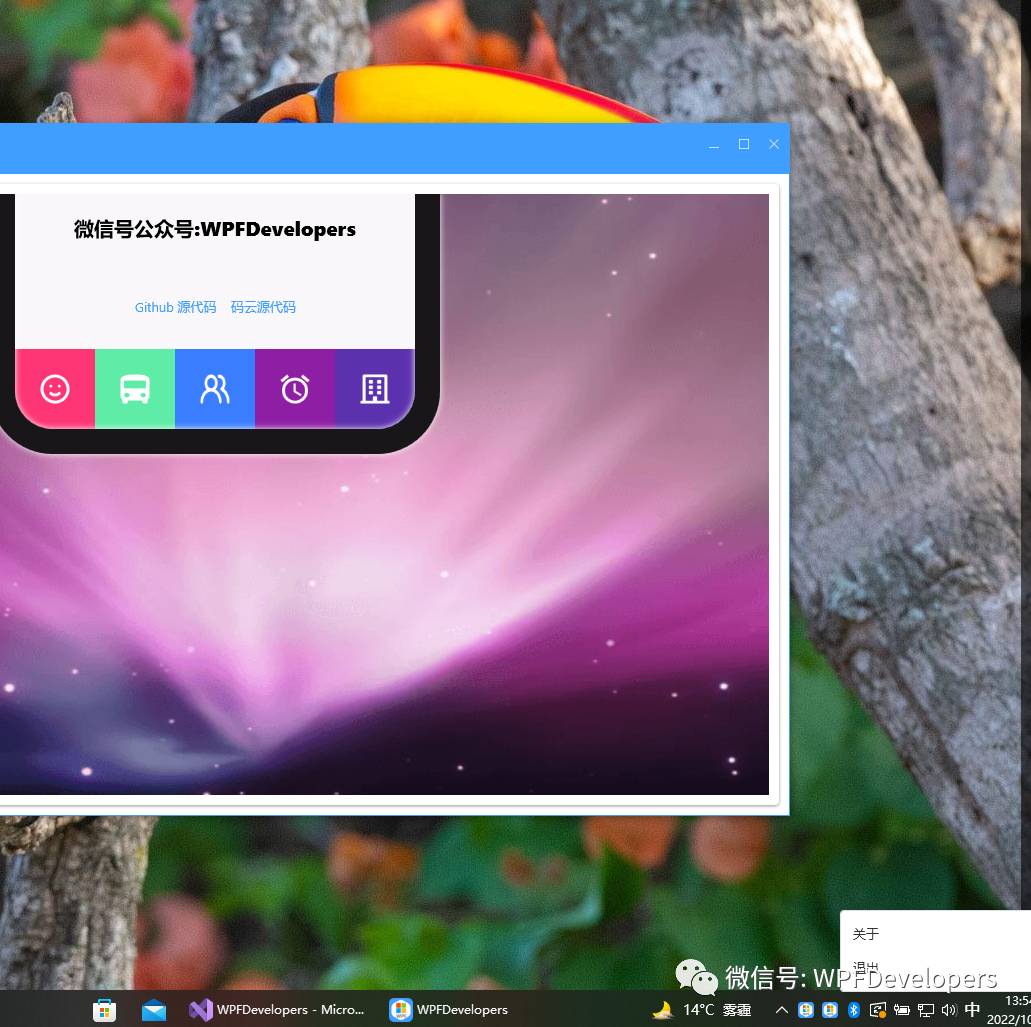
Task: Select the green bus icon tile
Action: (135, 389)
